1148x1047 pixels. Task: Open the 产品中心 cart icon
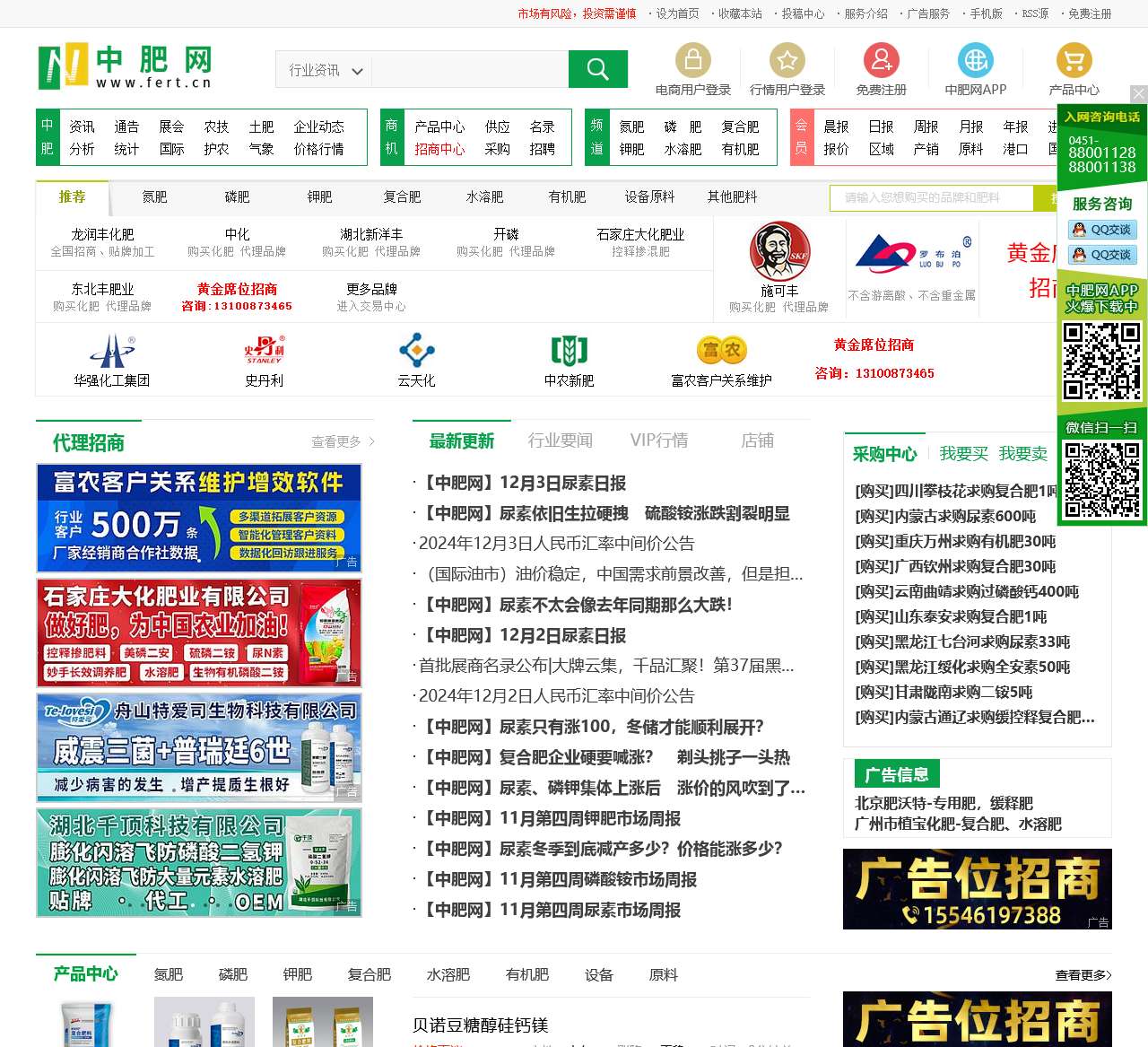click(1074, 60)
